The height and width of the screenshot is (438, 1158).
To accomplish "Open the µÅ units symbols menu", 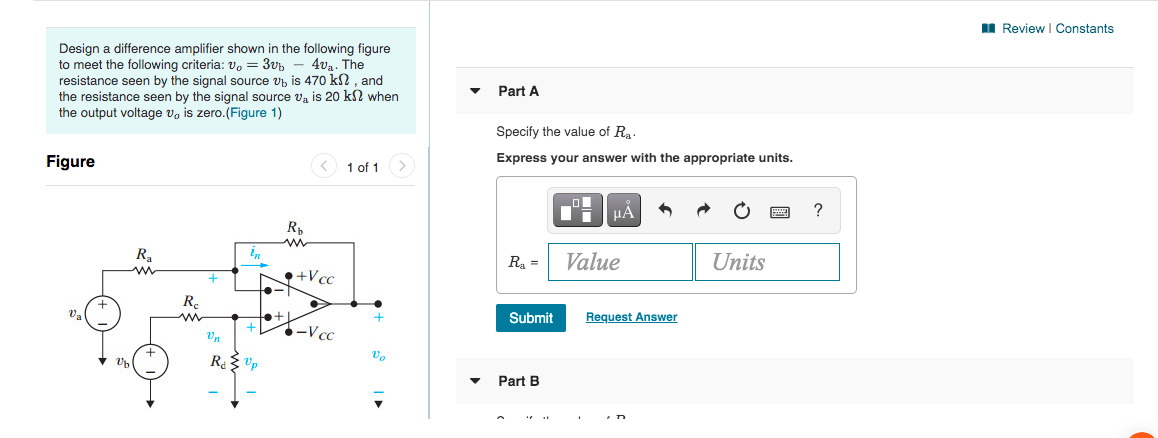I will (625, 211).
